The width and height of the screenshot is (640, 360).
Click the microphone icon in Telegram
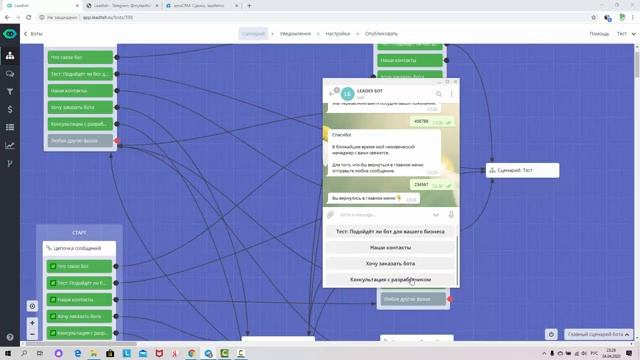pos(451,215)
